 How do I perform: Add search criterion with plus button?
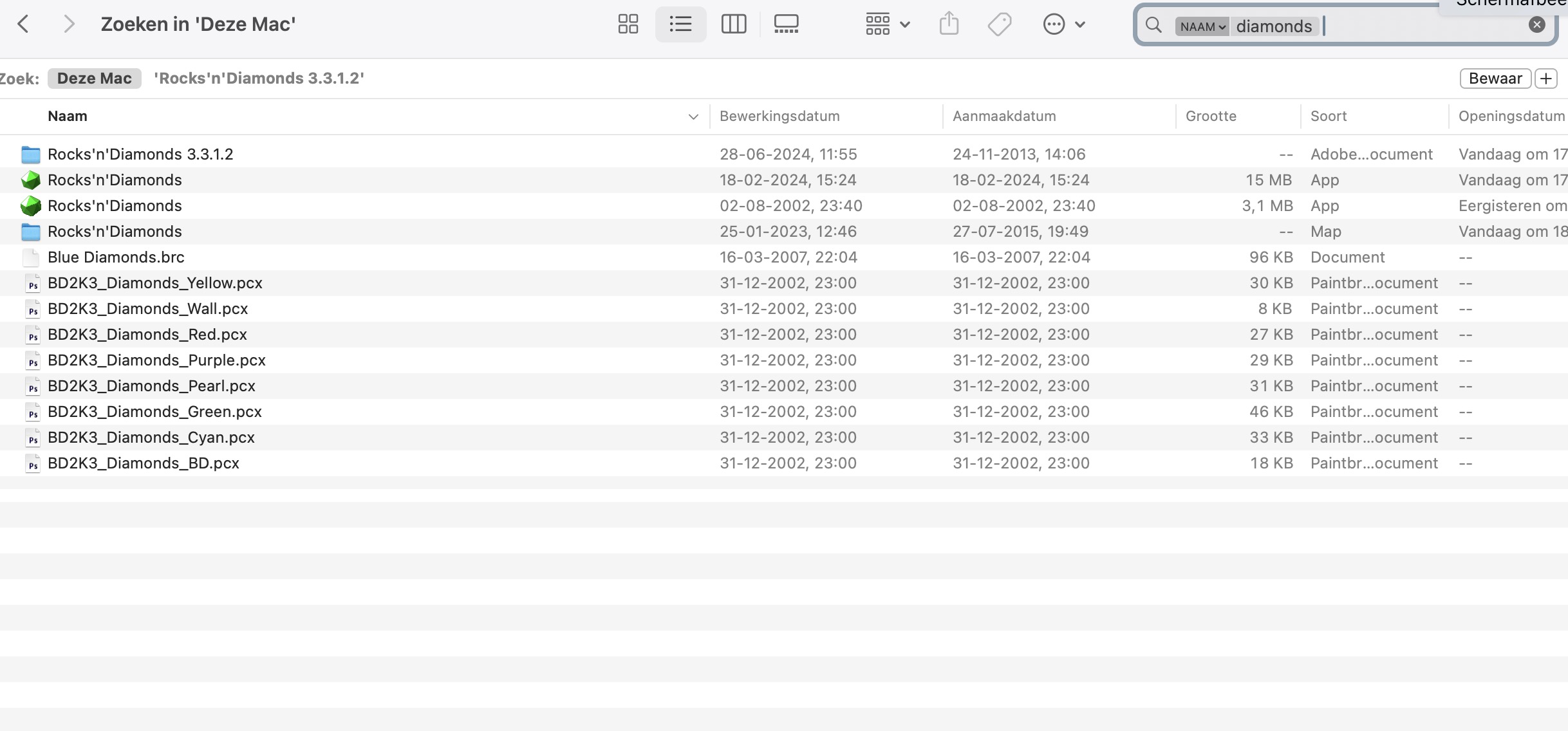tap(1546, 78)
